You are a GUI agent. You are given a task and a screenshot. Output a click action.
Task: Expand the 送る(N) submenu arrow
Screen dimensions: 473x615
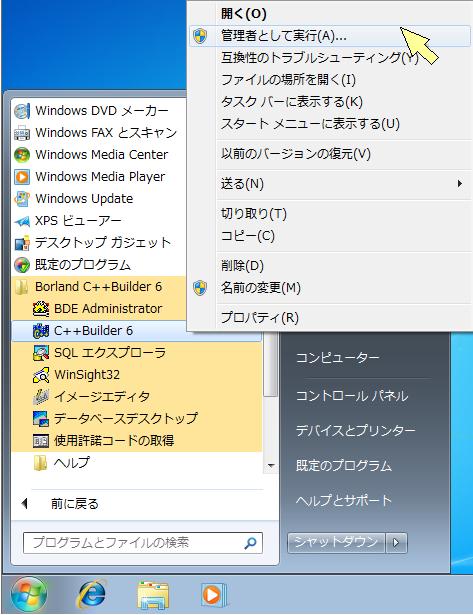(460, 184)
